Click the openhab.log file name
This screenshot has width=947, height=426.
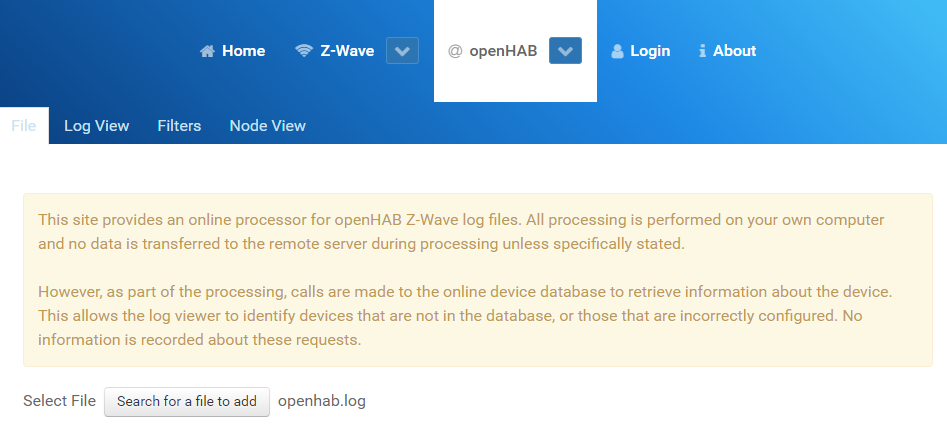click(x=322, y=401)
